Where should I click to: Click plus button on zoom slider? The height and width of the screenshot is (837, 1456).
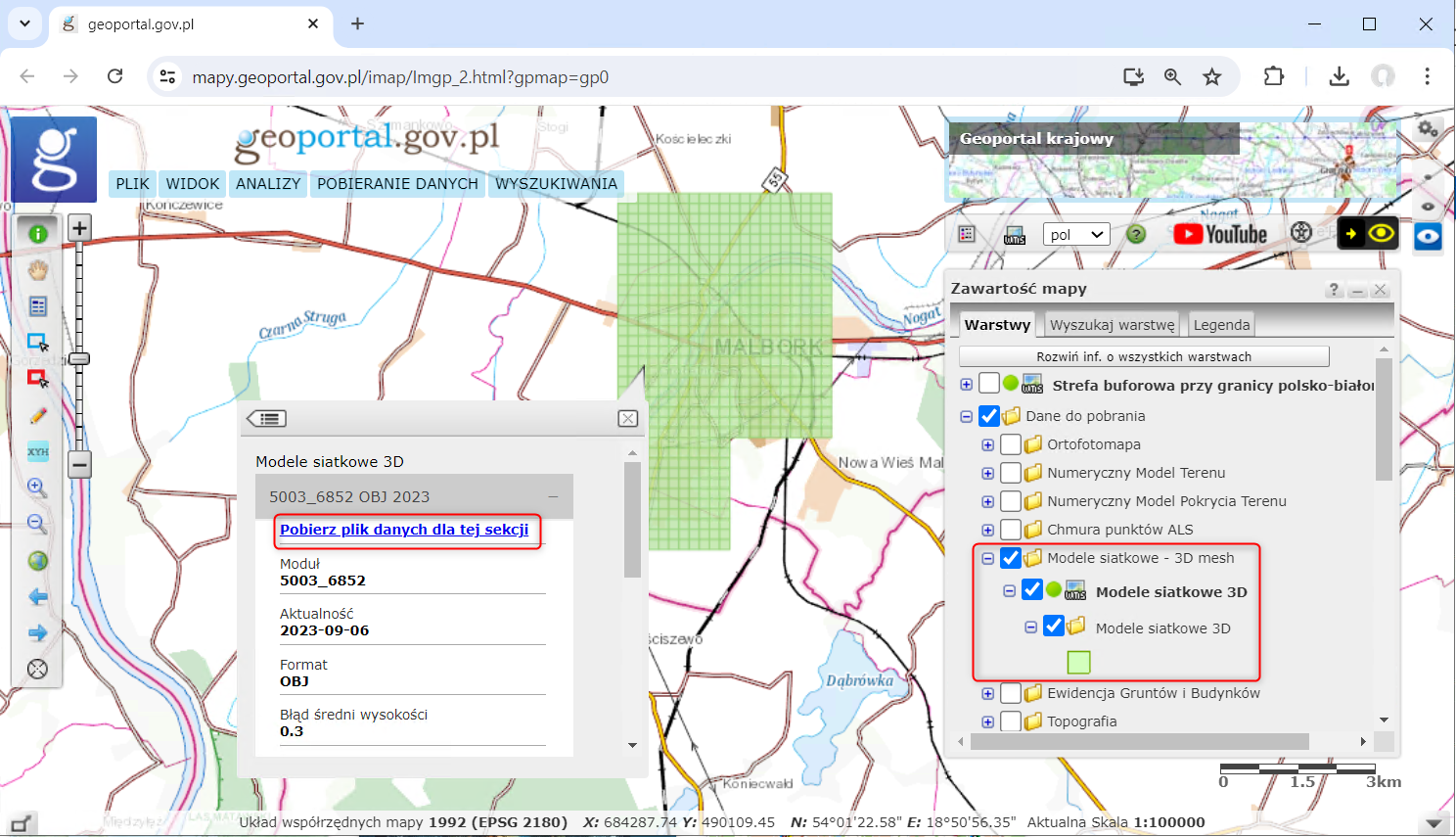[x=79, y=228]
